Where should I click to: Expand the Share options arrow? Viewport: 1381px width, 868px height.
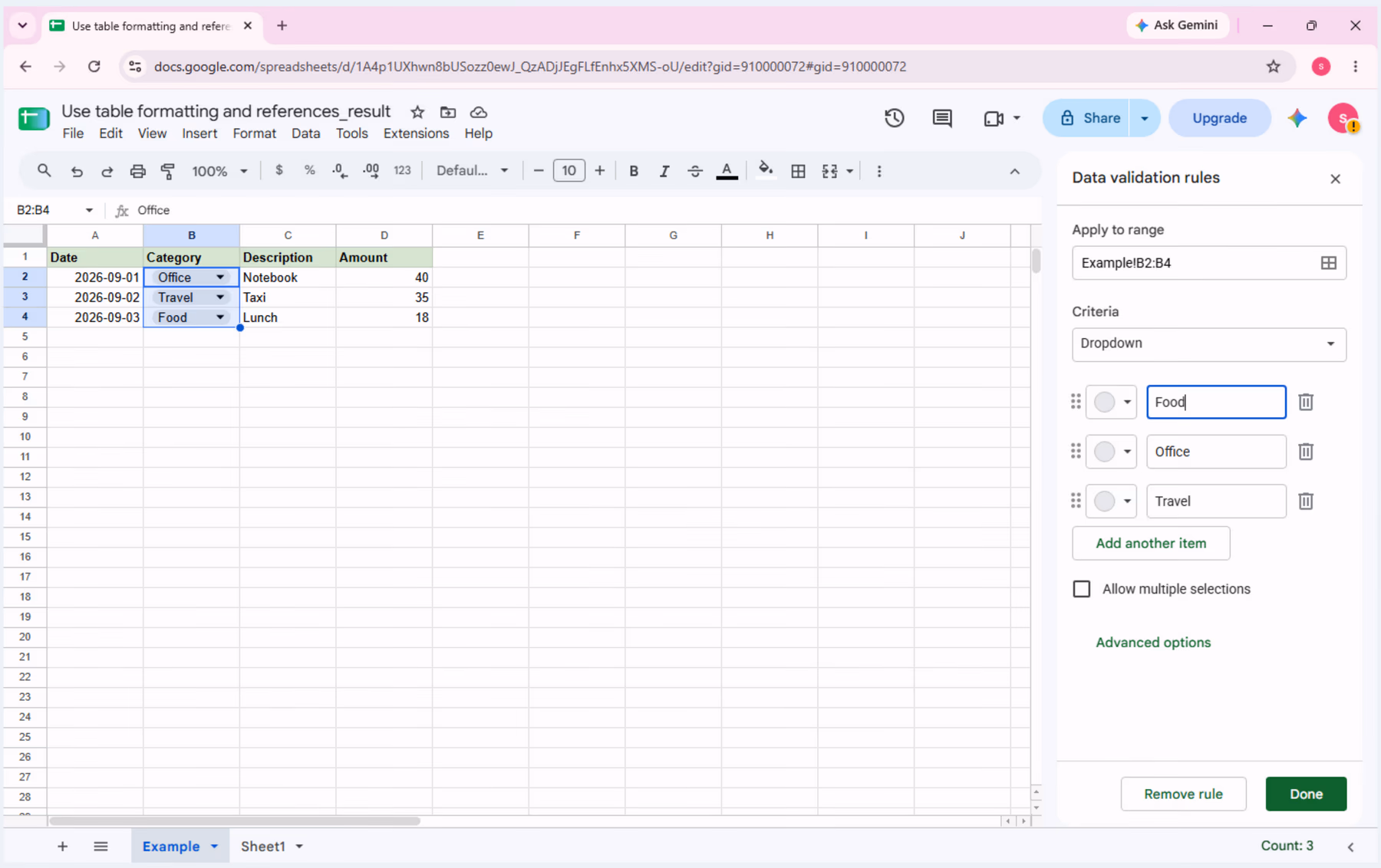click(x=1145, y=118)
